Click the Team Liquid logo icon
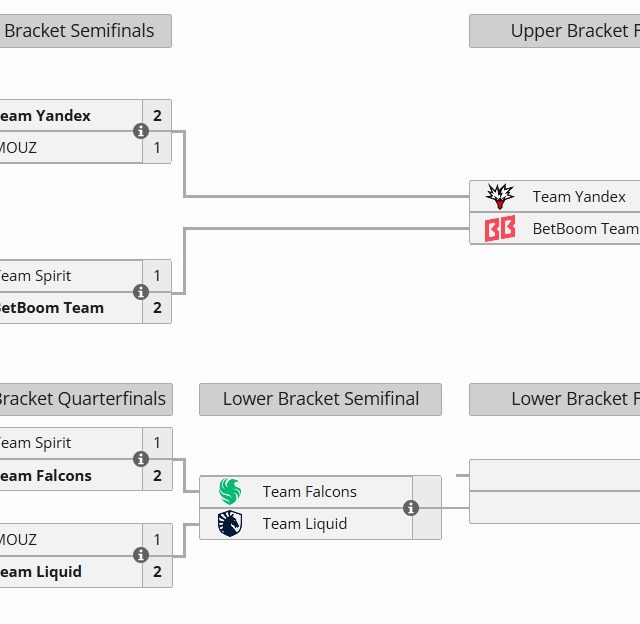Viewport: 640px width, 624px height. 230,524
